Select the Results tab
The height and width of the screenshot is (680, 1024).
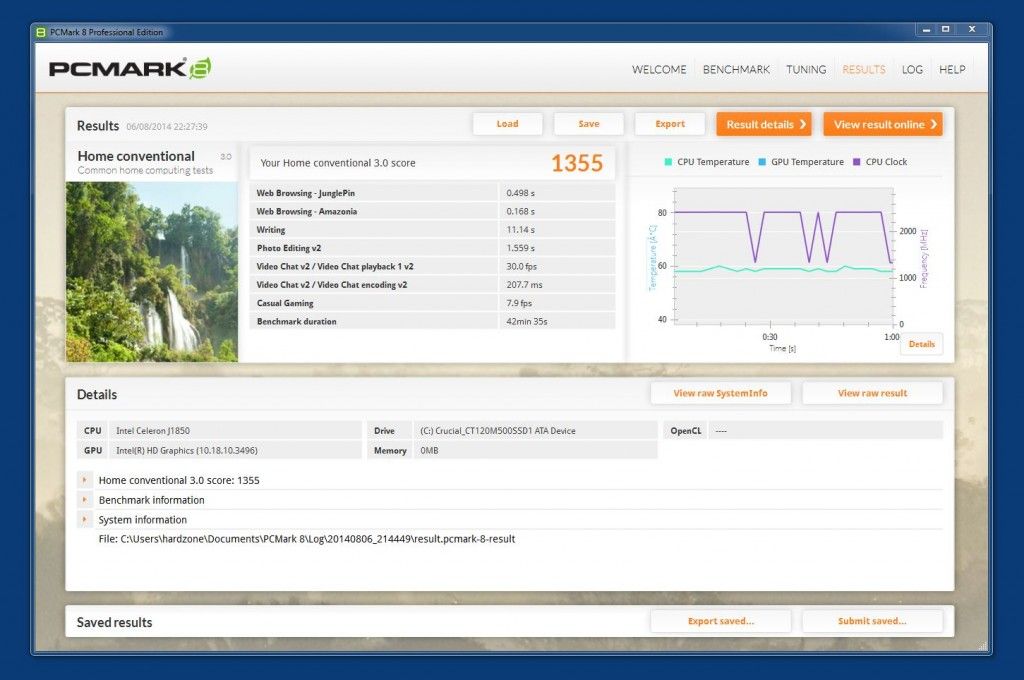pyautogui.click(x=863, y=69)
